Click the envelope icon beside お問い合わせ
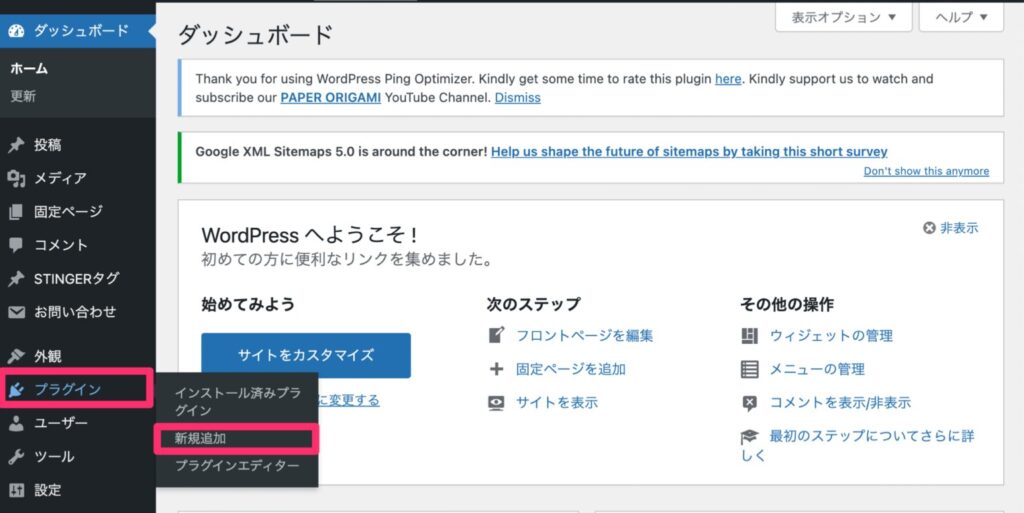Image resolution: width=1024 pixels, height=513 pixels. [x=16, y=312]
